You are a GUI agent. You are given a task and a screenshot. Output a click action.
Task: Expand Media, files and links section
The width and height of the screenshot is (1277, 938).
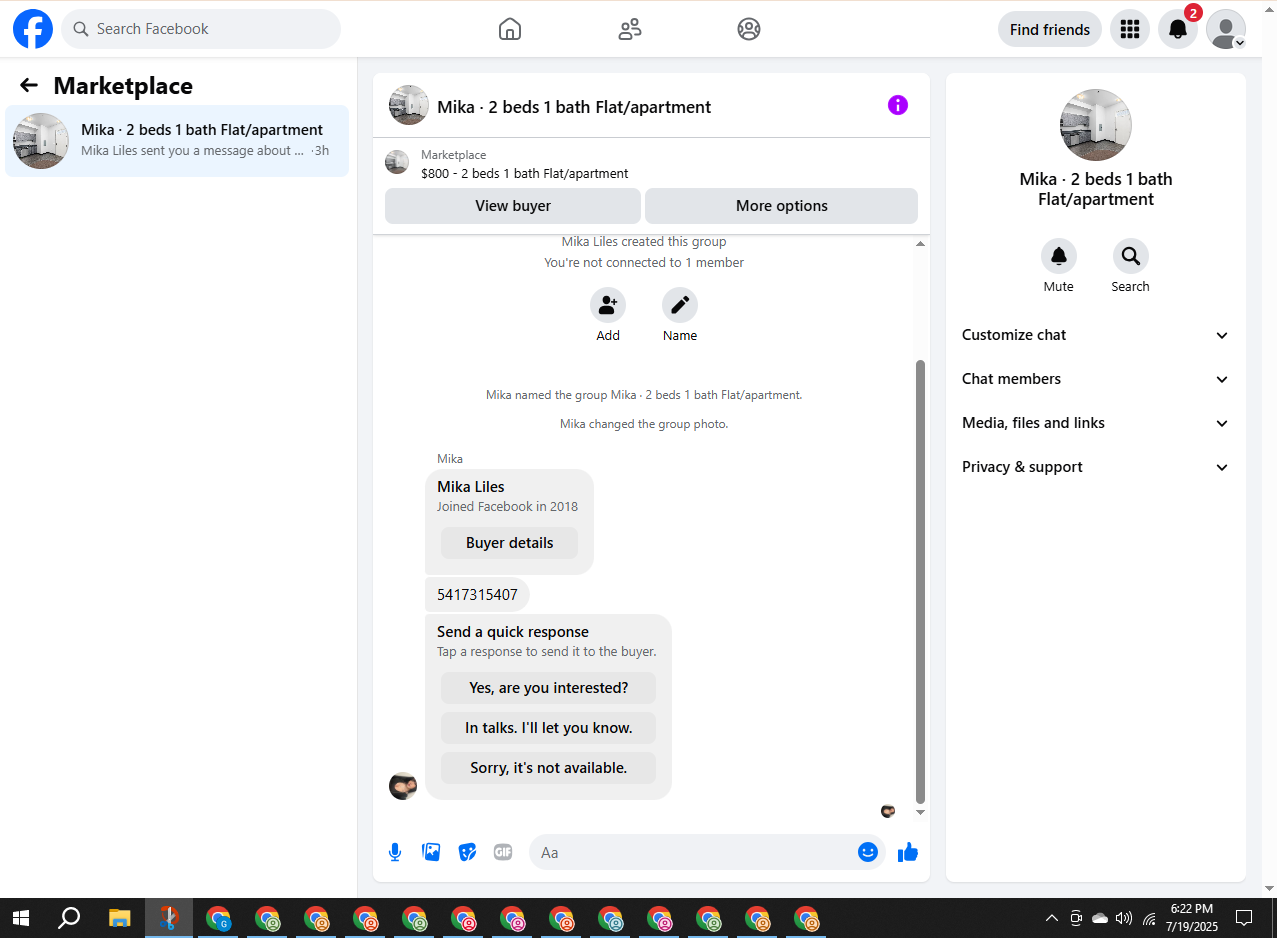click(x=1096, y=423)
